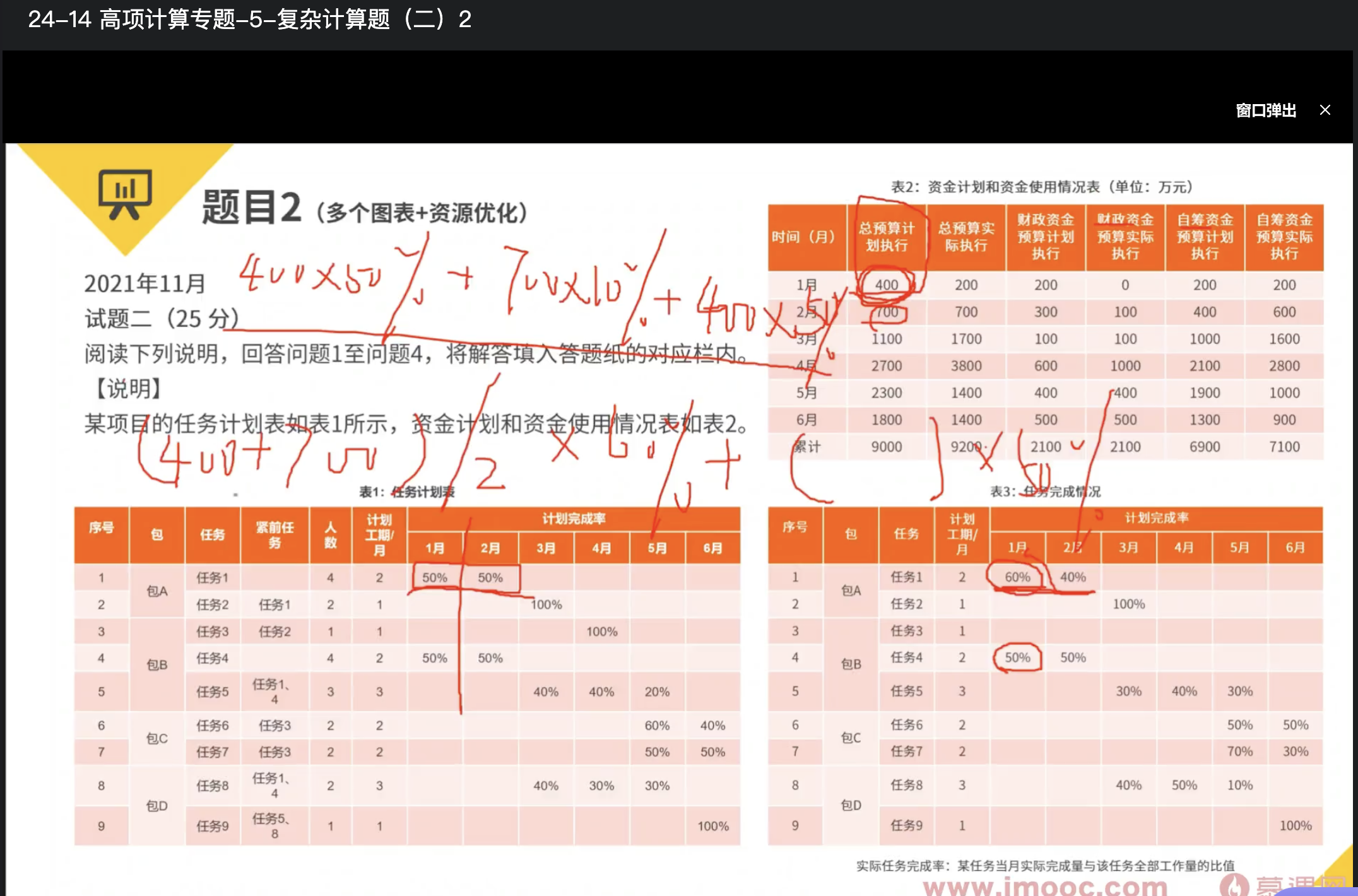Select the 100% completion cell for 任务9

[713, 825]
